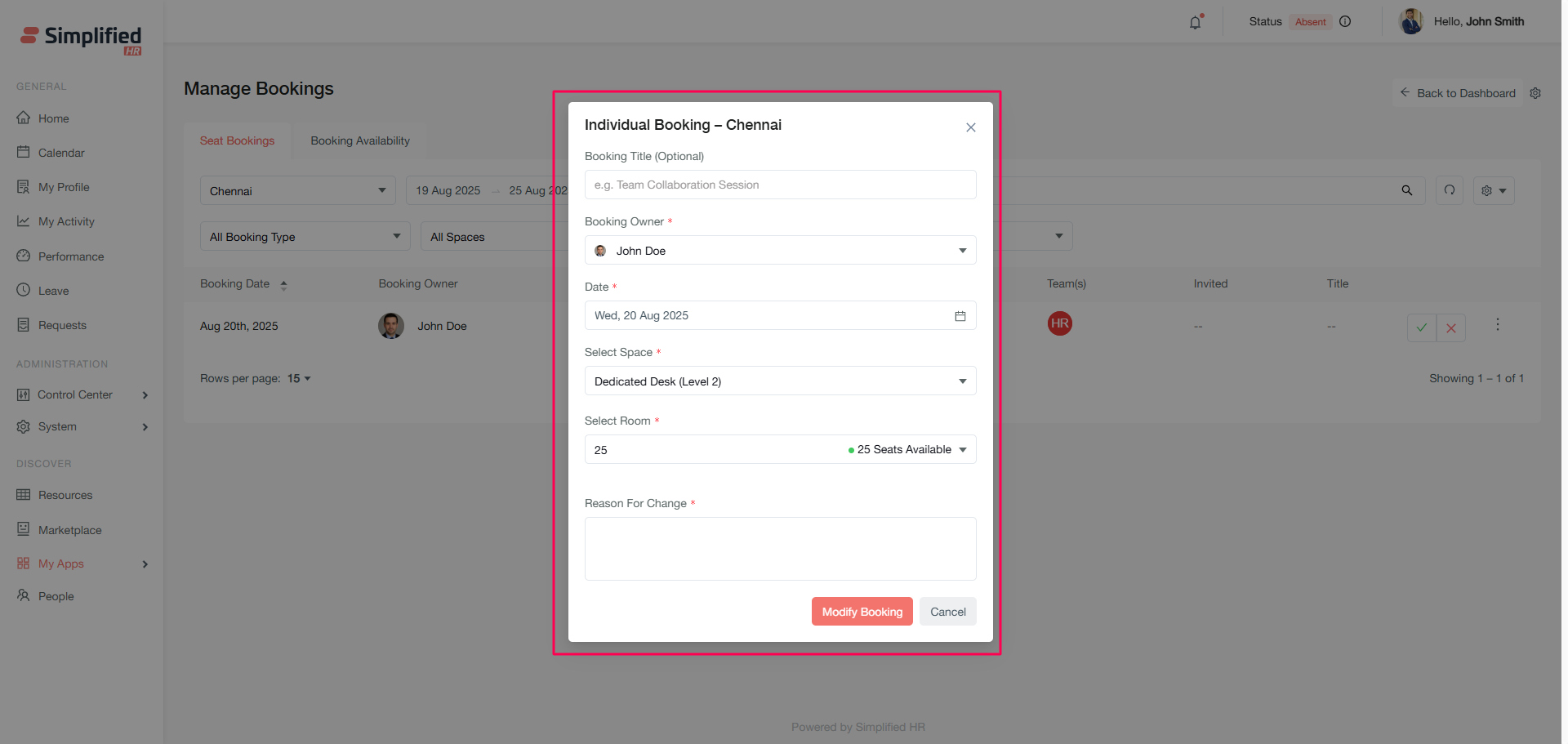Open the calendar picker icon in Date field
Viewport: 1568px width, 744px height.
pyautogui.click(x=960, y=316)
